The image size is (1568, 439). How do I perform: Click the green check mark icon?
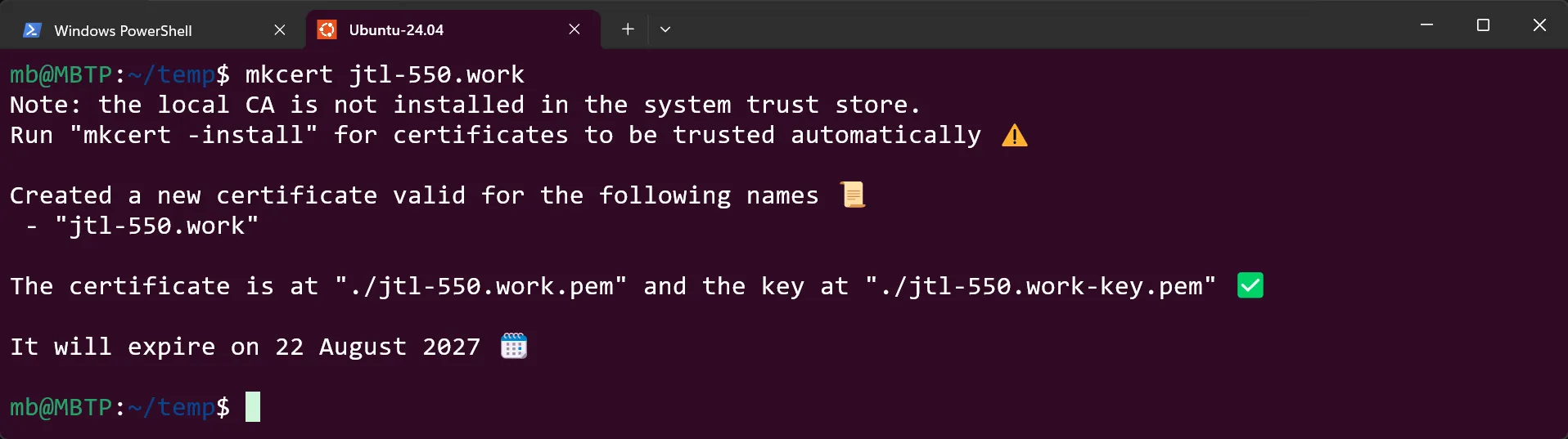[x=1250, y=285]
